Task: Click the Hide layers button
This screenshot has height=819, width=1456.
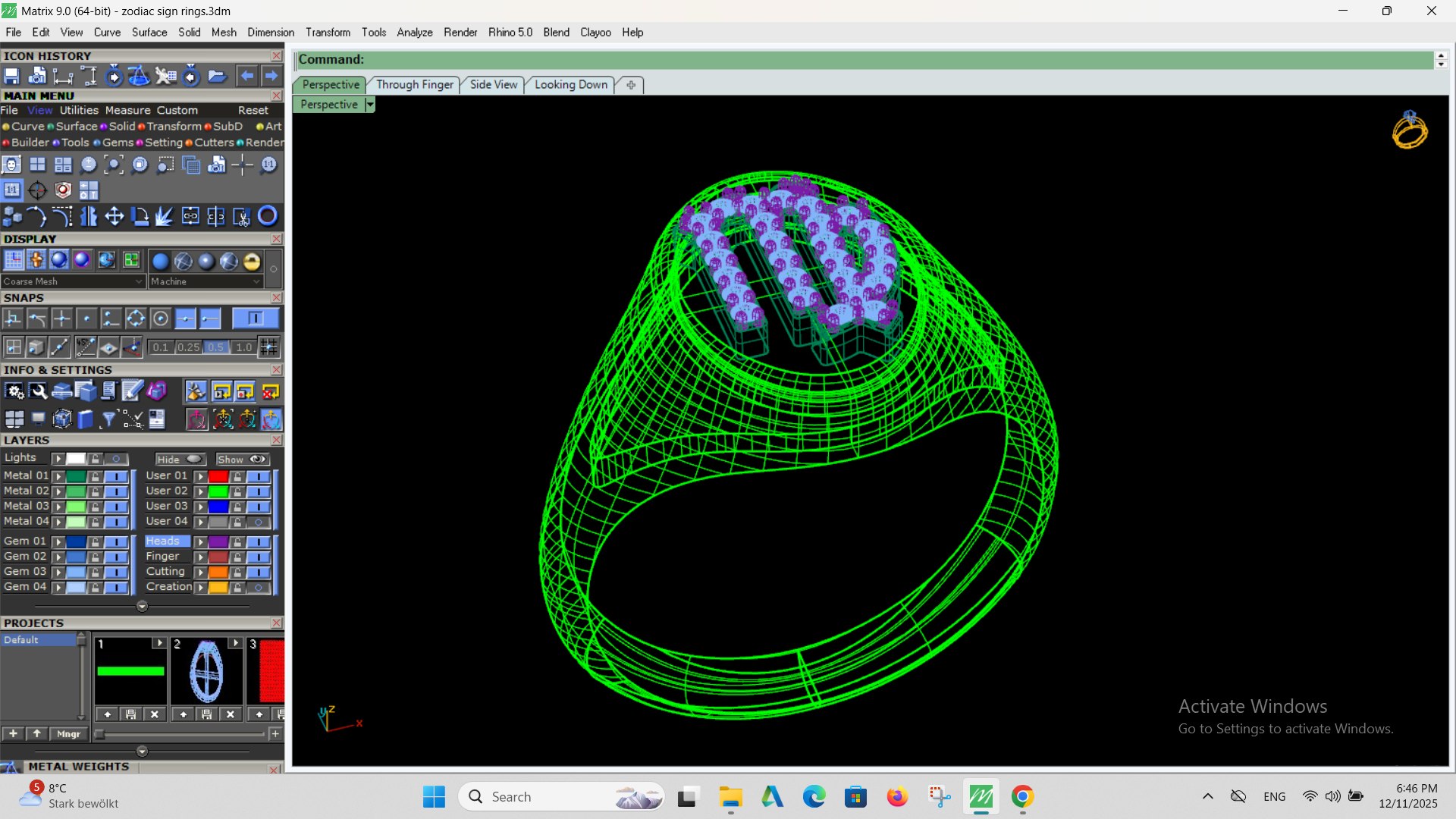Action: (x=180, y=460)
